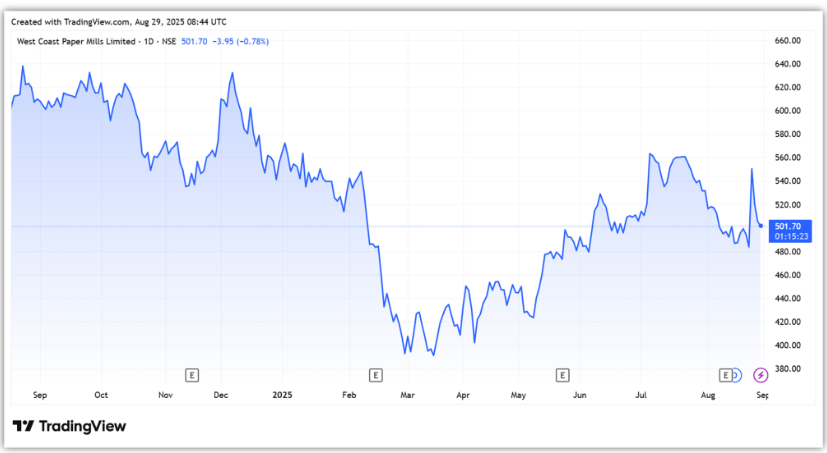Select the Oct label on time axis

tap(100, 396)
